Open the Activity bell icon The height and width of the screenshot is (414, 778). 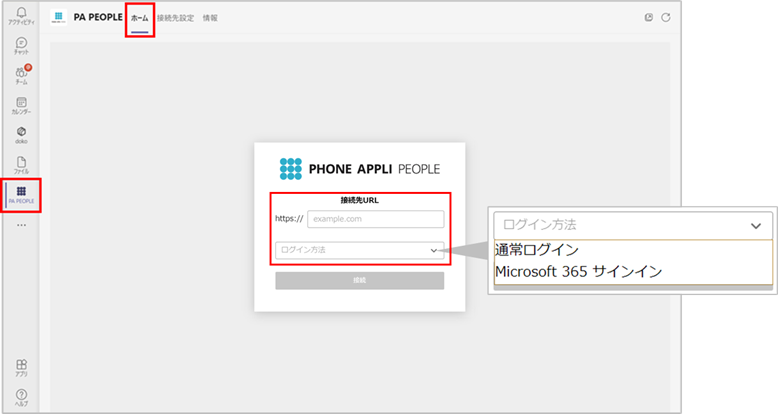[21, 15]
